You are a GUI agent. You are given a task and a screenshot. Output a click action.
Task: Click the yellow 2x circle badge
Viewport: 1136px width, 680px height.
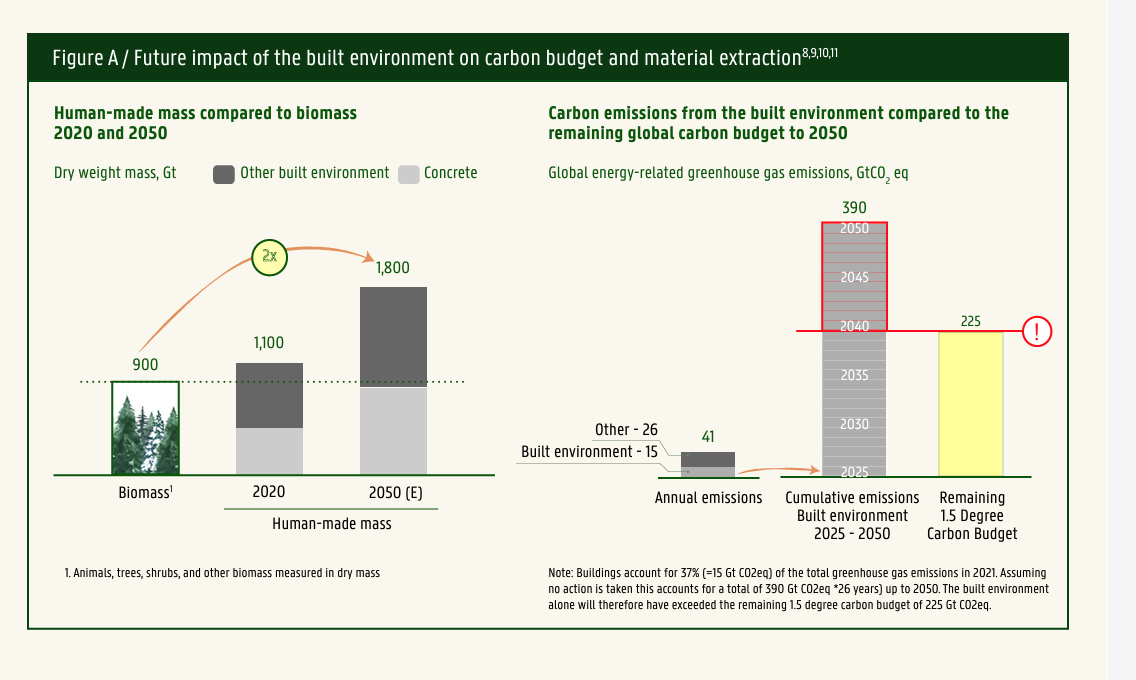(270, 258)
